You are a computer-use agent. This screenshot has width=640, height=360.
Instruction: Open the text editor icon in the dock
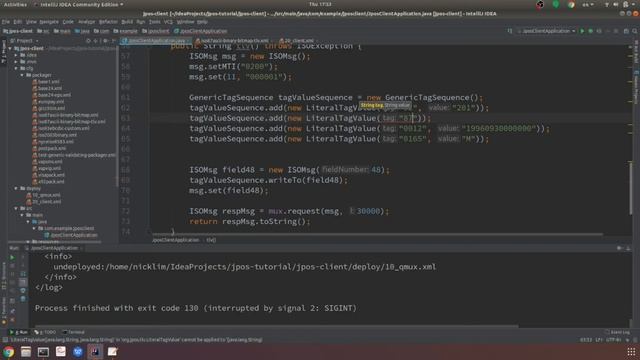tap(112, 351)
